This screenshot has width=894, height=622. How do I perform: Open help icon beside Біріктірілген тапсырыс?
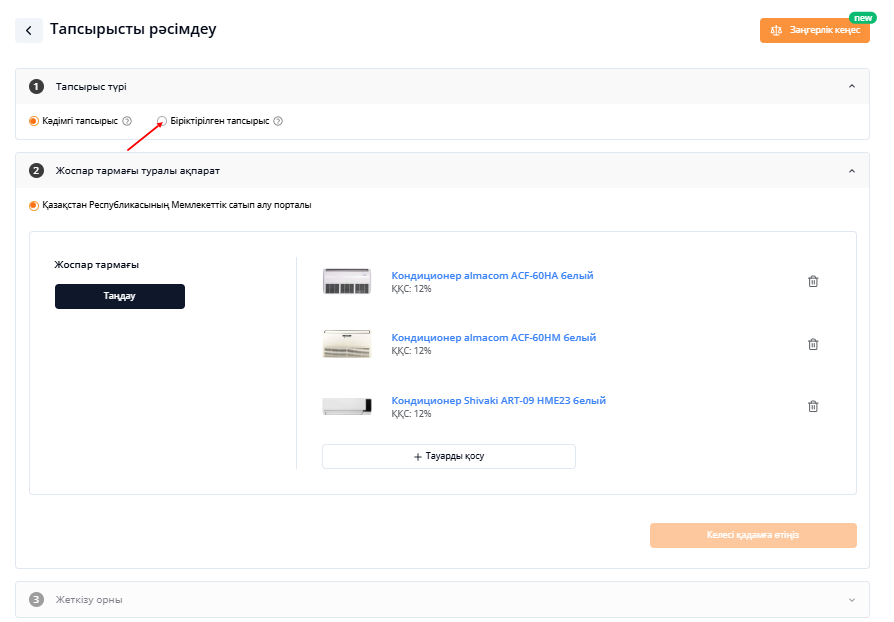pyautogui.click(x=278, y=121)
